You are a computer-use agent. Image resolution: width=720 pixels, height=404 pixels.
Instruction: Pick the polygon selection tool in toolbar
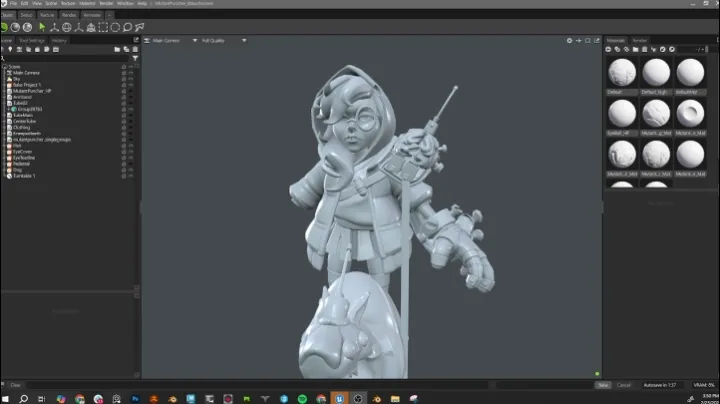140,27
